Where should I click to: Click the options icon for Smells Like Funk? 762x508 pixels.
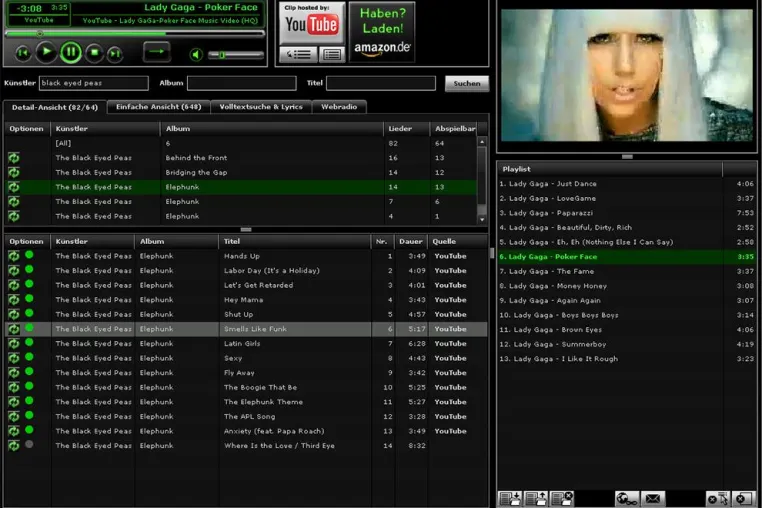coord(14,329)
